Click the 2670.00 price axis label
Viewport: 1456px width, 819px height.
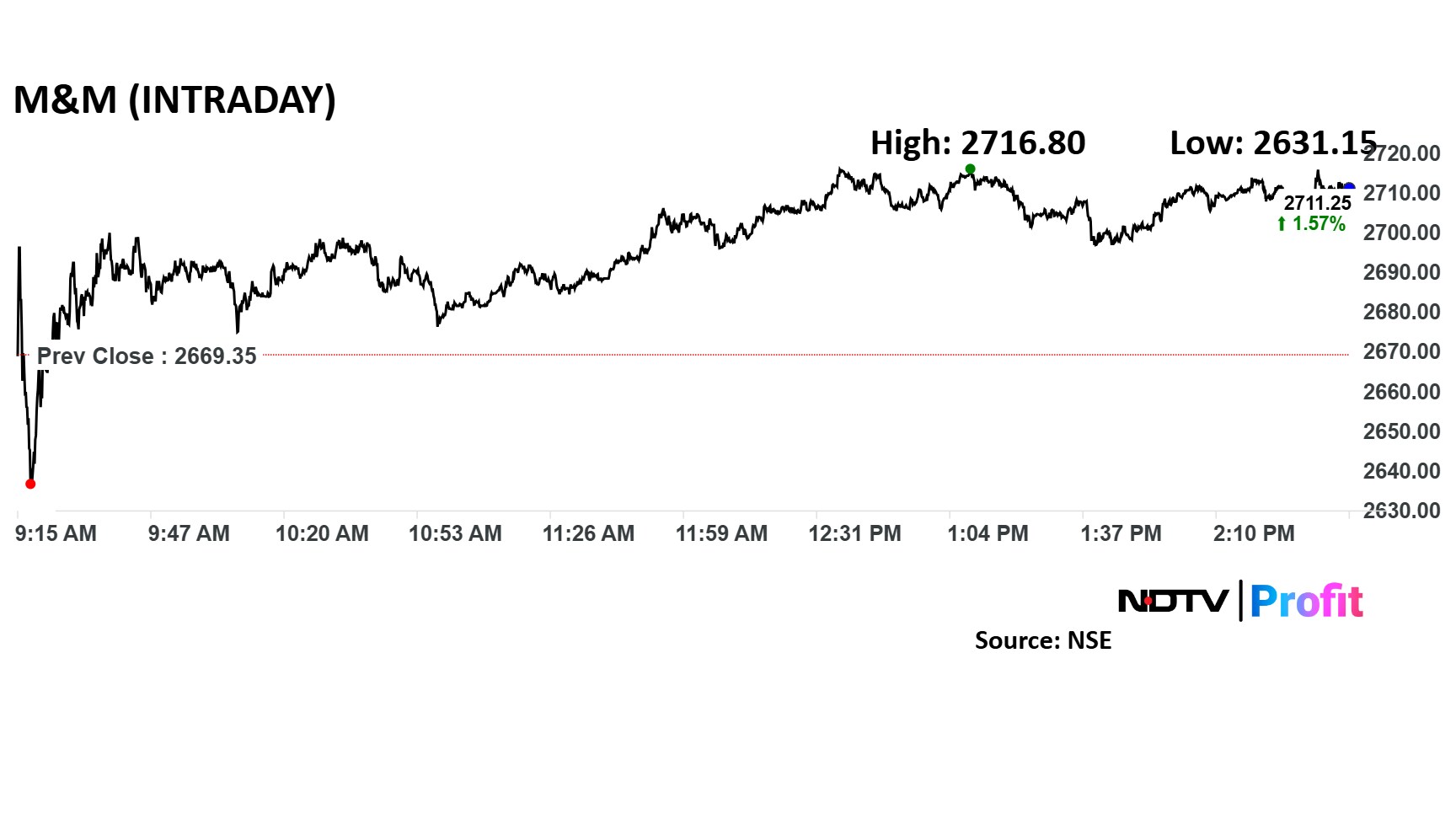coord(1402,351)
